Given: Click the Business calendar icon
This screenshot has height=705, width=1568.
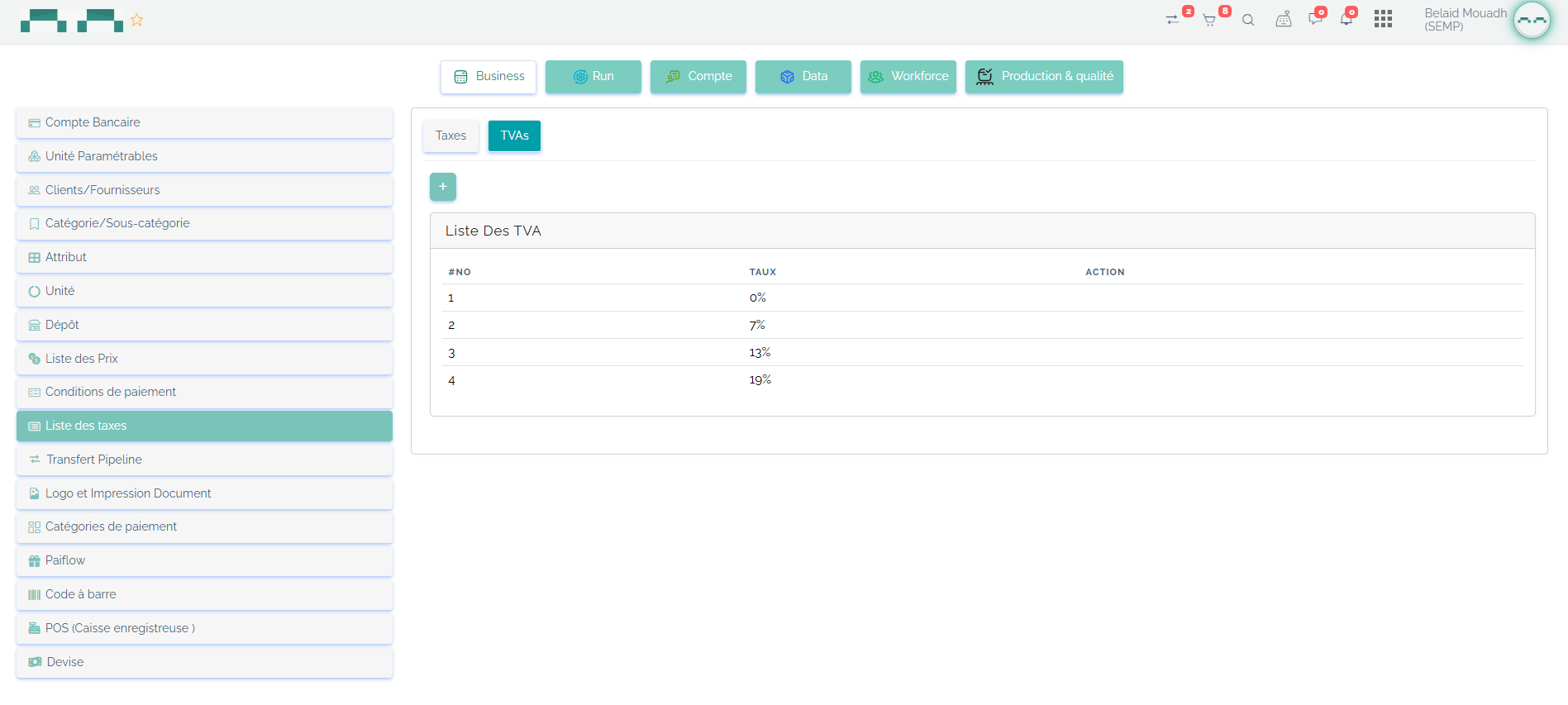Looking at the screenshot, I should click(461, 77).
